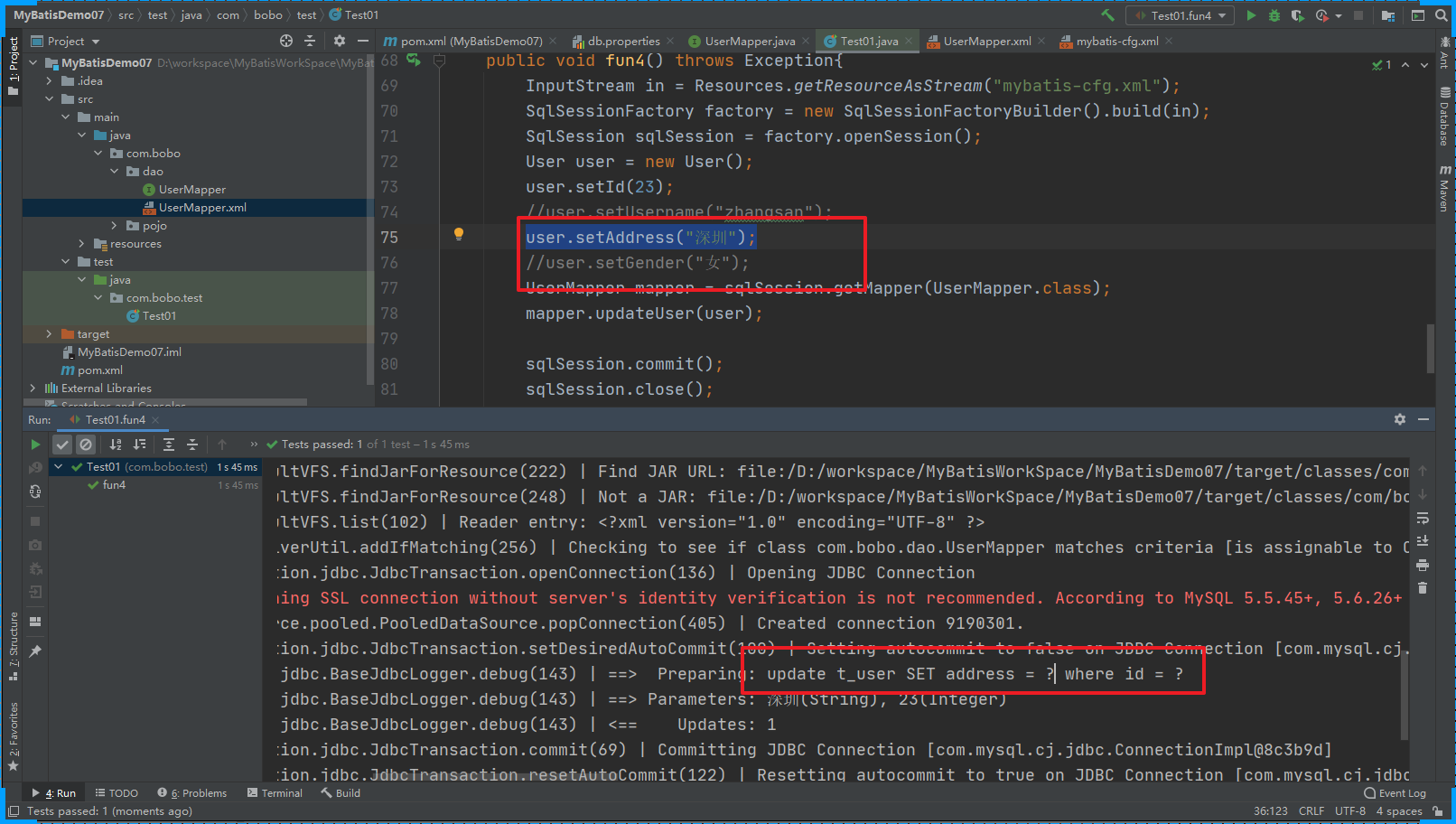
Task: Click Toggle auto-test icon in Run sidebar
Action: coord(35,492)
